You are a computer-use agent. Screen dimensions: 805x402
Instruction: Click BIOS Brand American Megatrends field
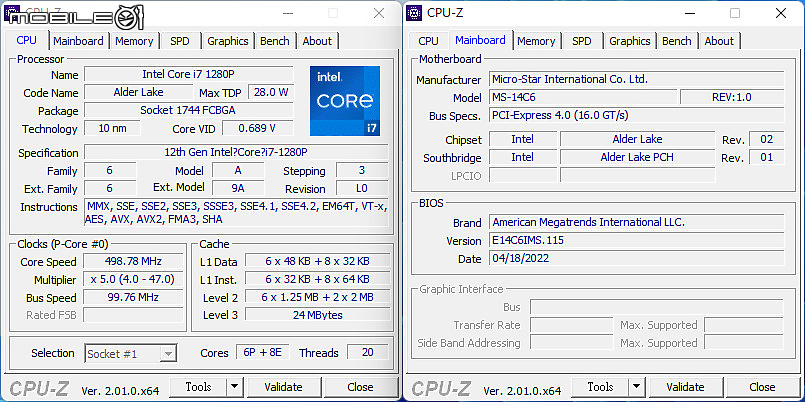tap(637, 222)
